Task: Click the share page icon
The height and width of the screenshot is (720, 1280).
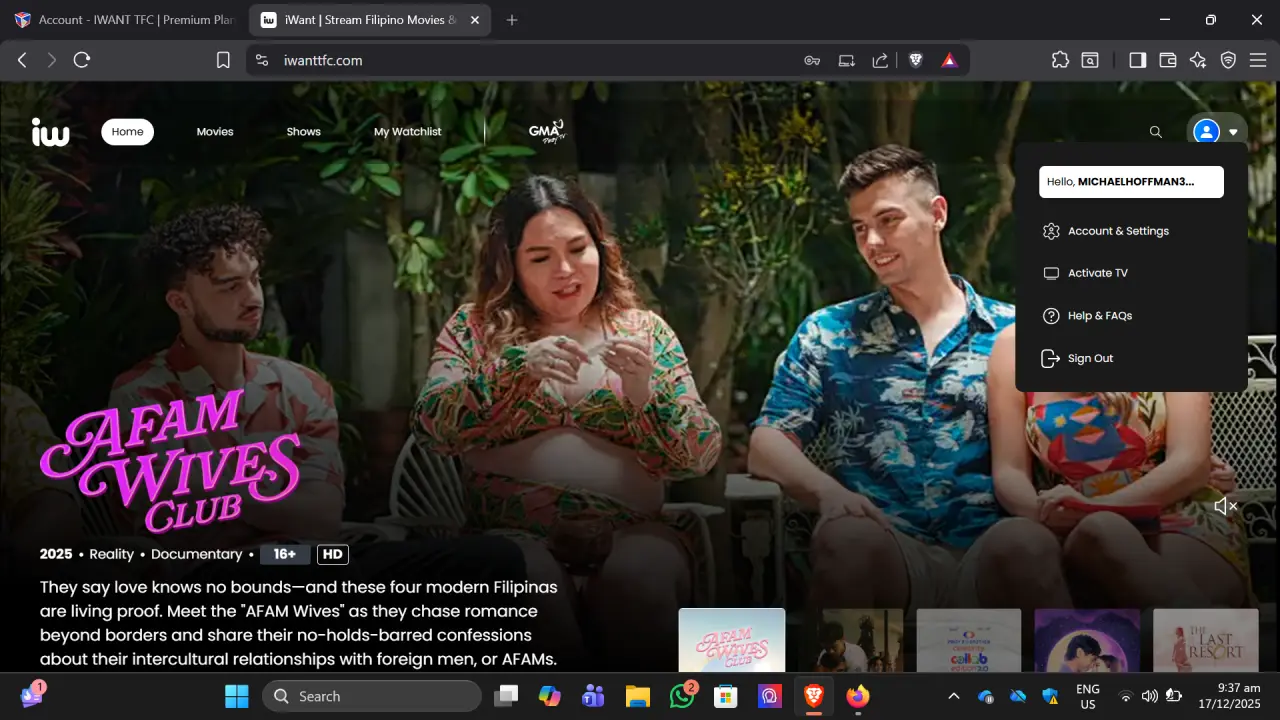Action: (x=880, y=60)
